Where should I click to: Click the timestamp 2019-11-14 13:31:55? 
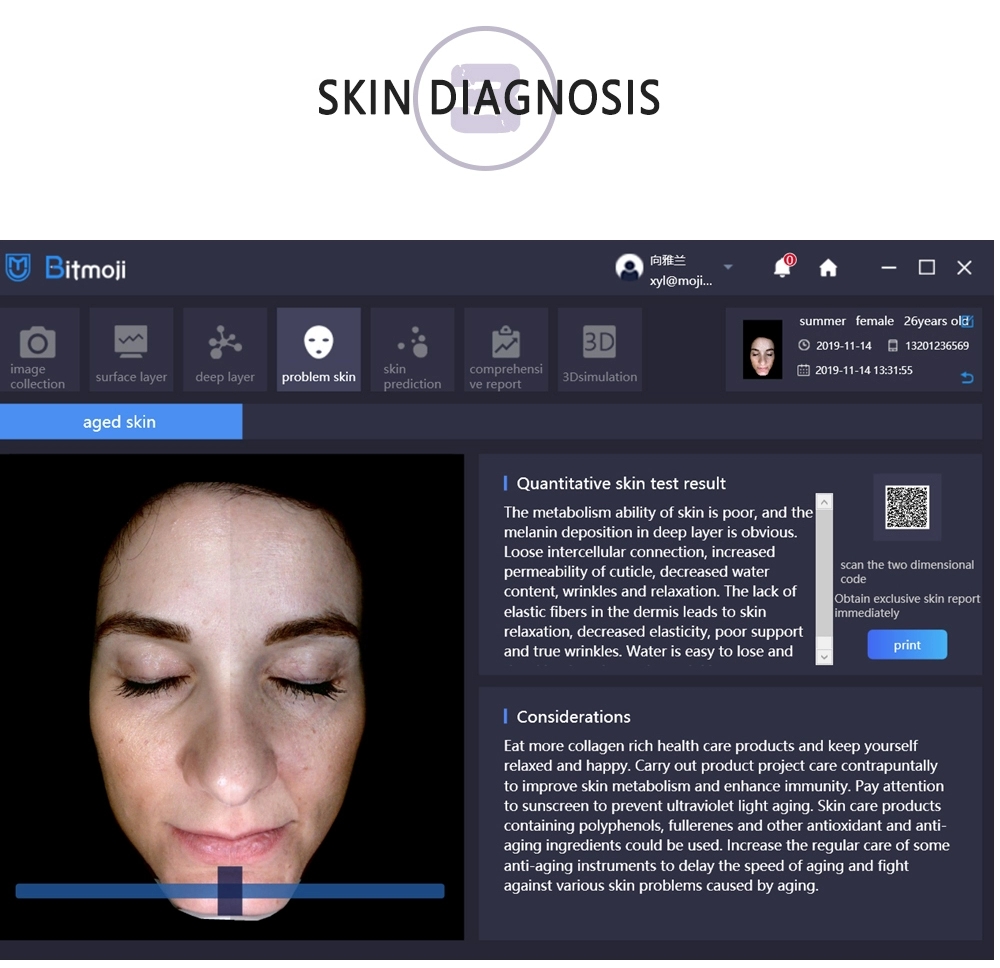click(x=864, y=370)
